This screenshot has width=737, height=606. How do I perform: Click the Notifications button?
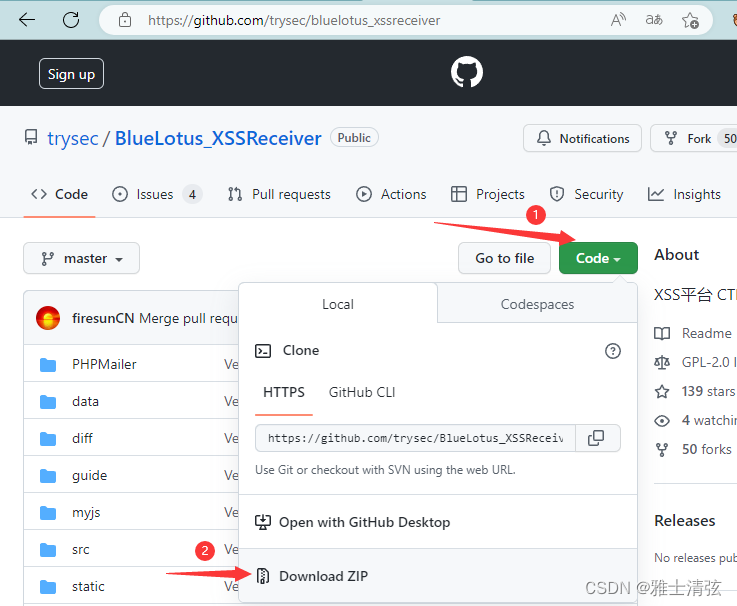click(582, 138)
